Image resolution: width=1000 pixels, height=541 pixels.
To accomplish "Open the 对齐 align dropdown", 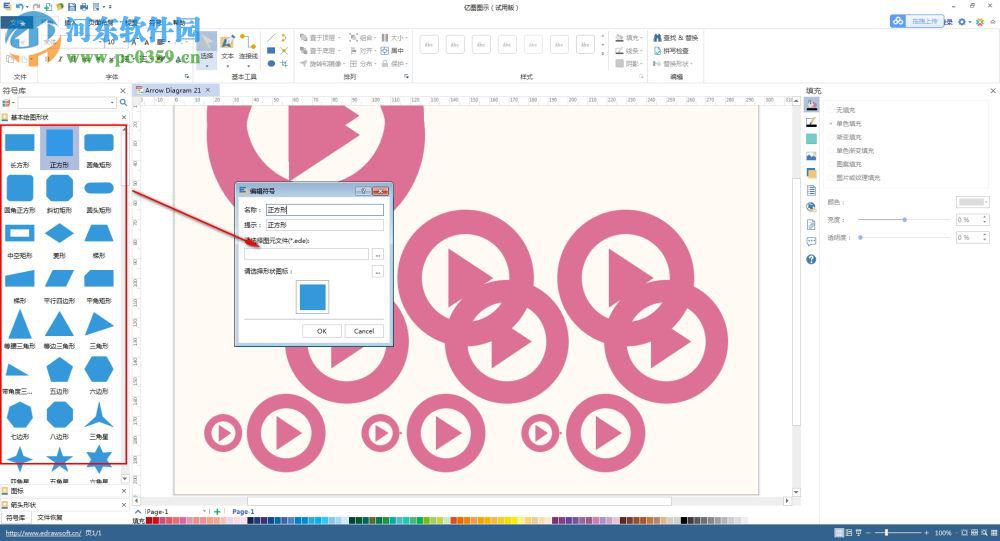I will (362, 50).
